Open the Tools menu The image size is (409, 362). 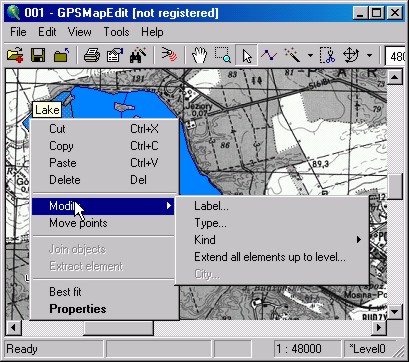tap(116, 32)
